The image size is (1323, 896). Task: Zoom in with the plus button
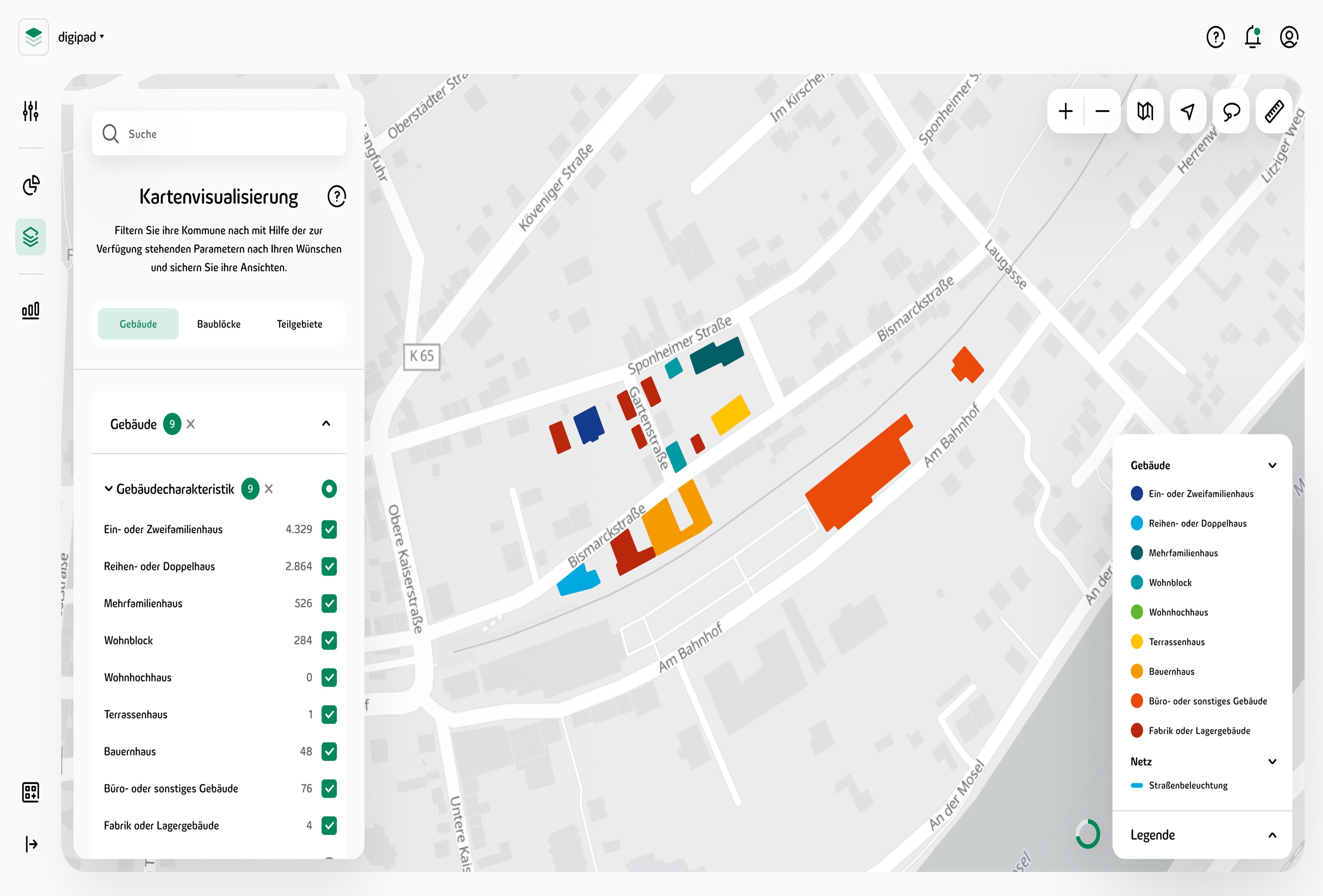coord(1065,112)
